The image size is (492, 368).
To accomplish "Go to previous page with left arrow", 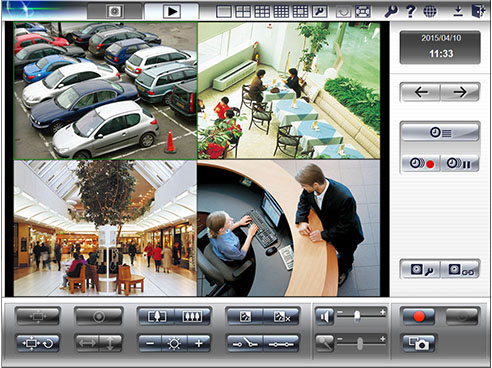I will coord(421,92).
